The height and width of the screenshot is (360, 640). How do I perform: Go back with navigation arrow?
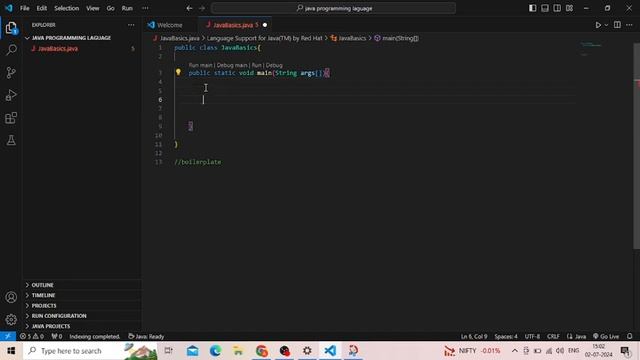tap(189, 8)
